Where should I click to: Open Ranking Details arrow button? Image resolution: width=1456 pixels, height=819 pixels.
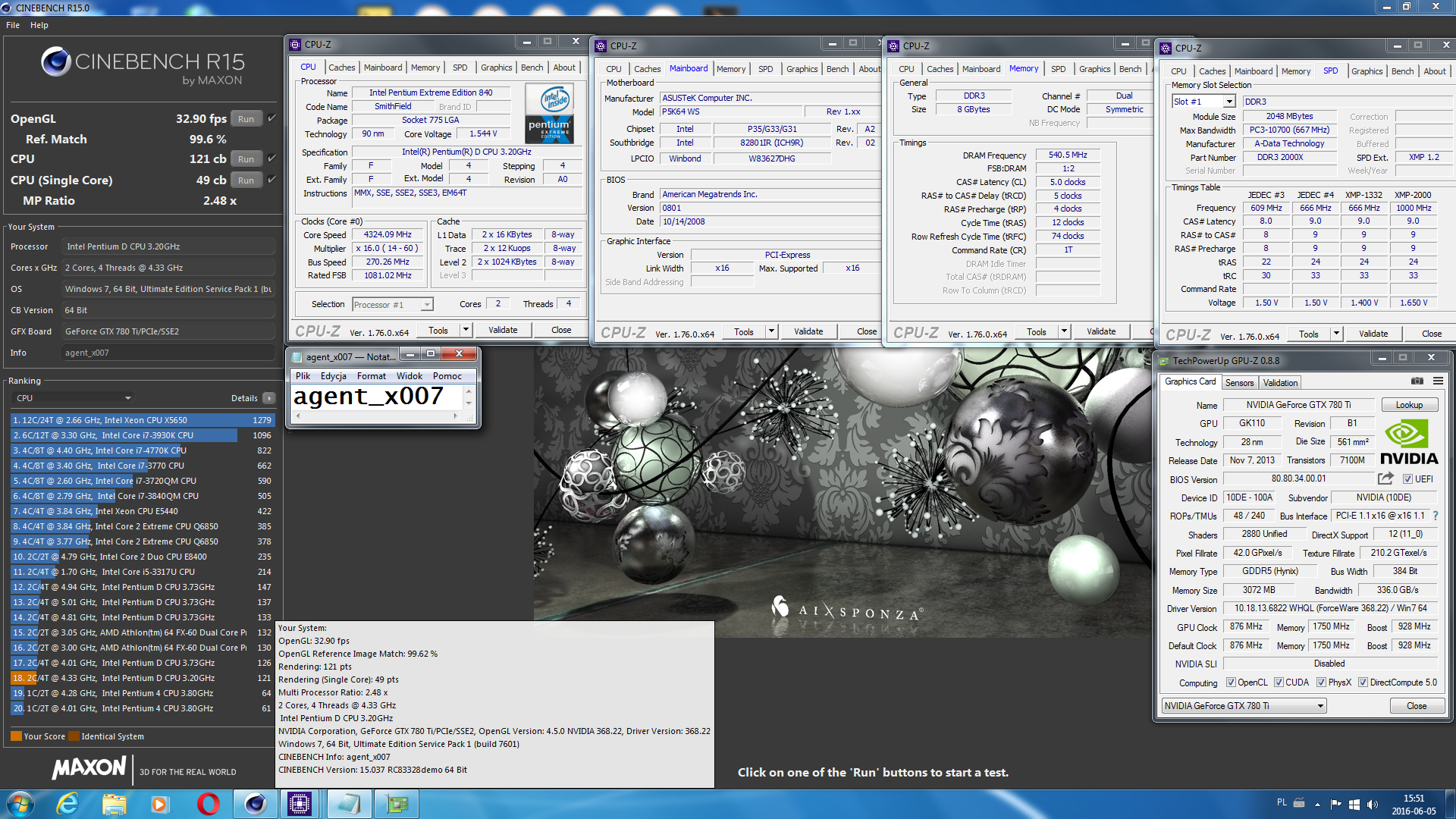tap(268, 398)
